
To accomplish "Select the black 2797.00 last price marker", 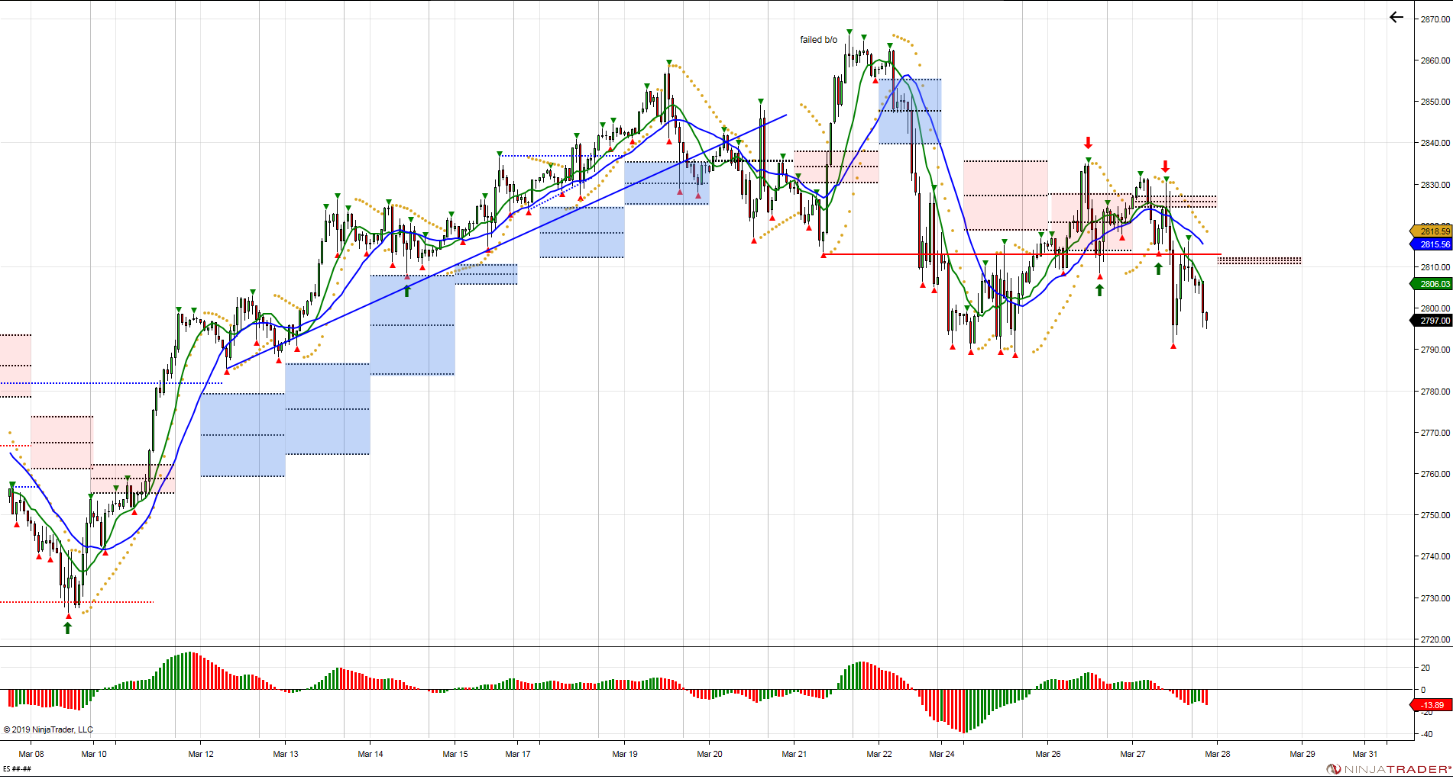I will pos(1430,321).
